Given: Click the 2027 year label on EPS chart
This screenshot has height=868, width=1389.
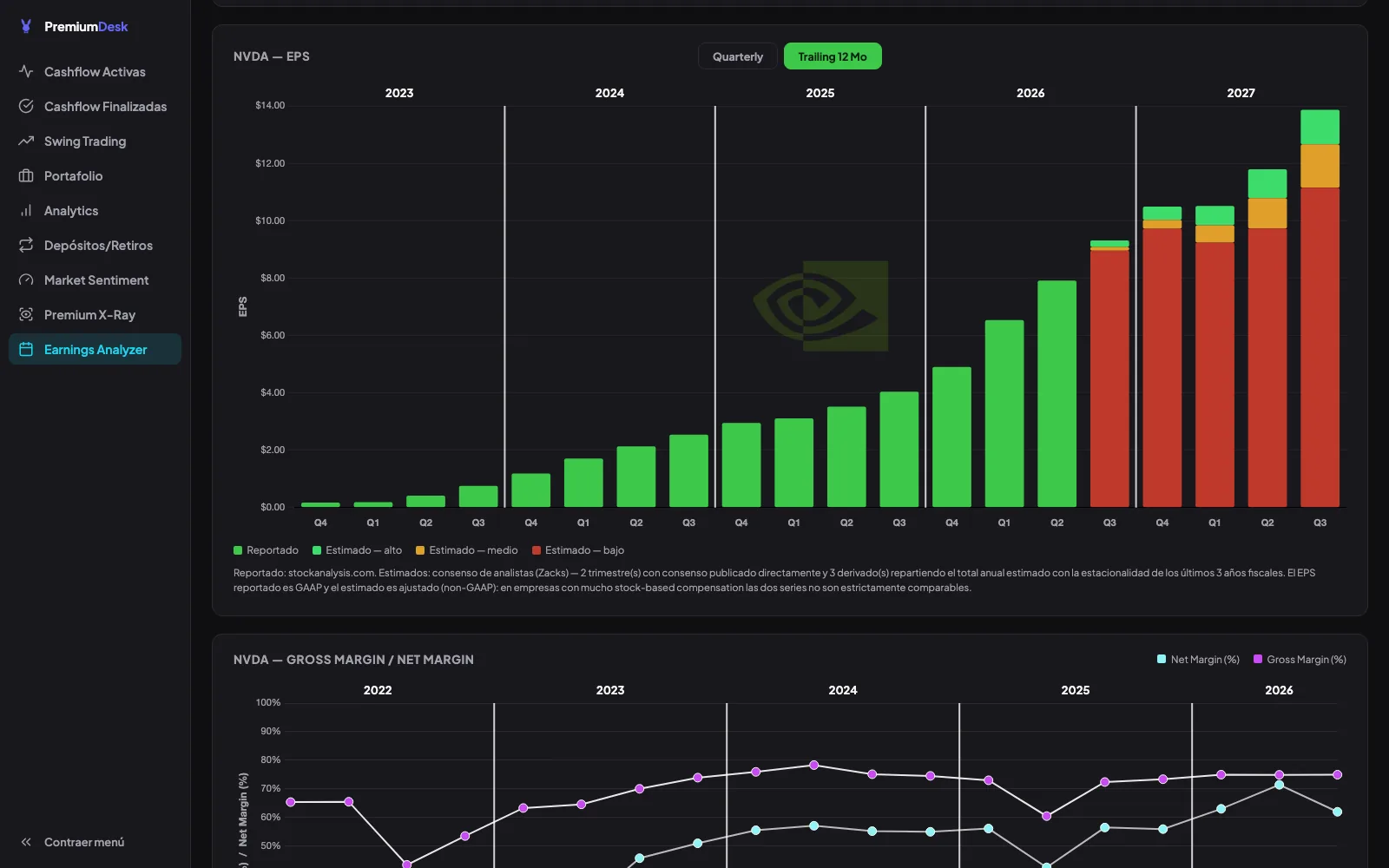Looking at the screenshot, I should point(1241,93).
